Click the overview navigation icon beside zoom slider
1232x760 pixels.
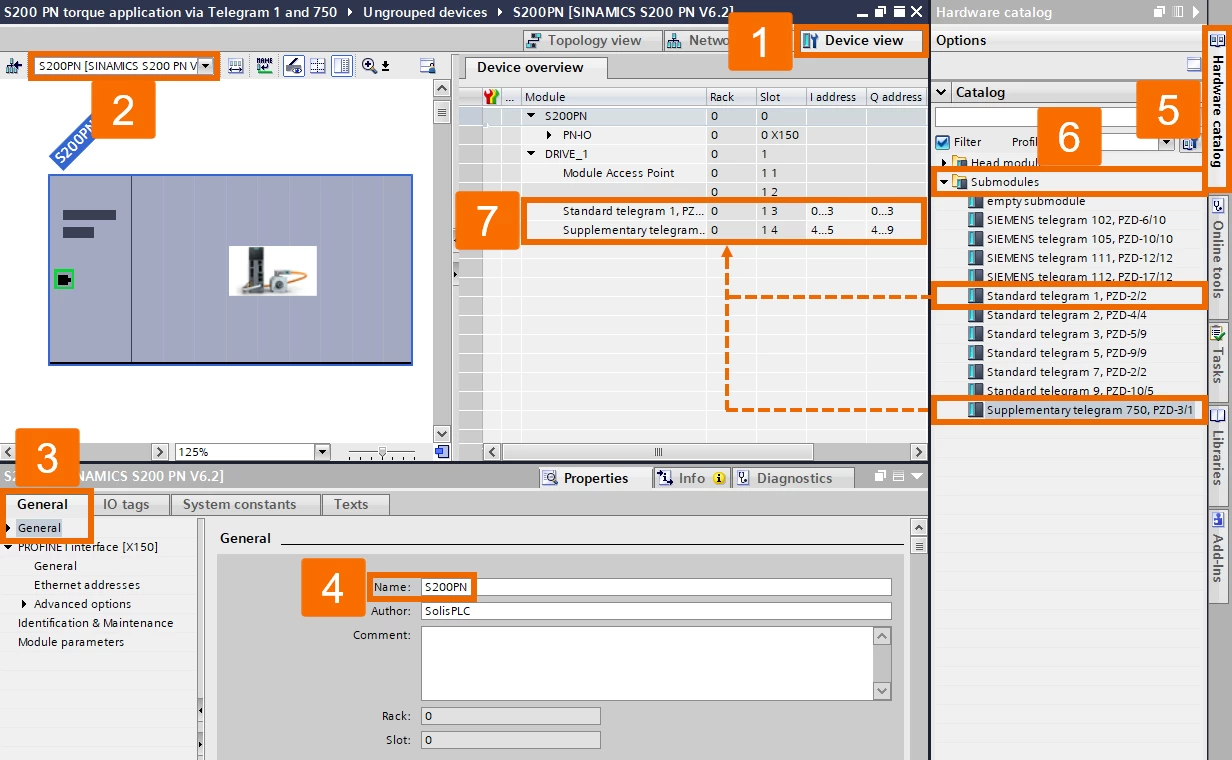coord(441,452)
